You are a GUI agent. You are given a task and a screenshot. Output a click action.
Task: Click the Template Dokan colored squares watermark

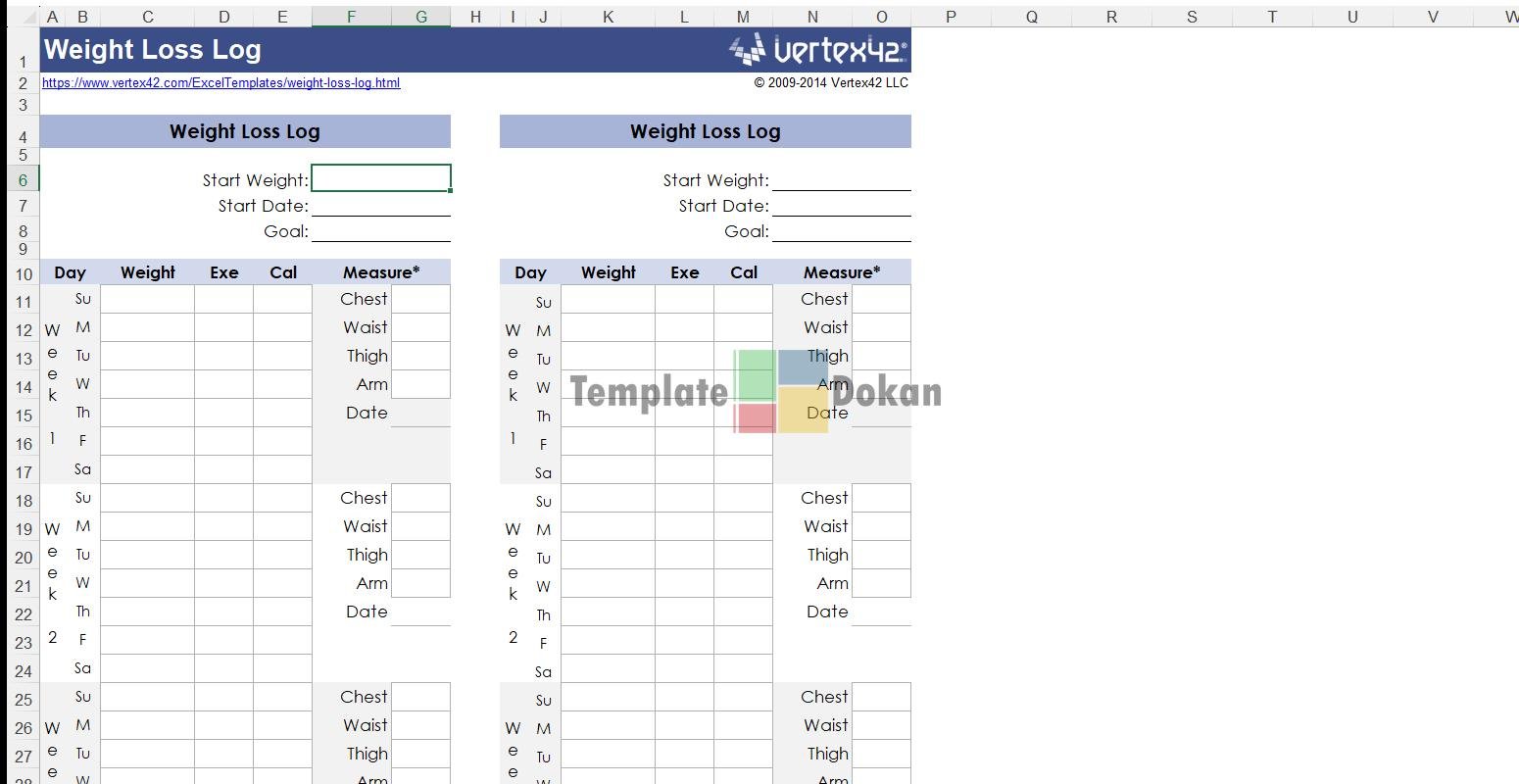pos(781,392)
